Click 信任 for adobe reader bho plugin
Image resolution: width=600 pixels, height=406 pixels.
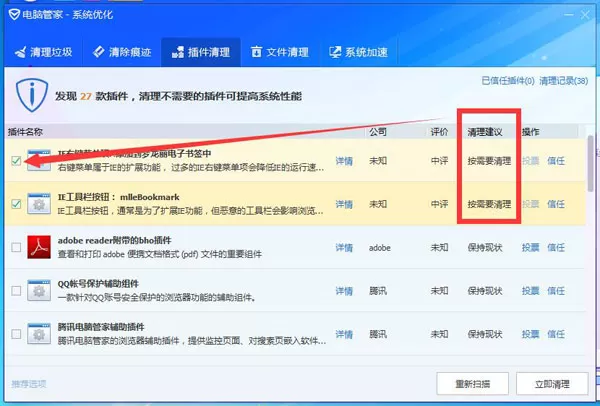point(556,248)
